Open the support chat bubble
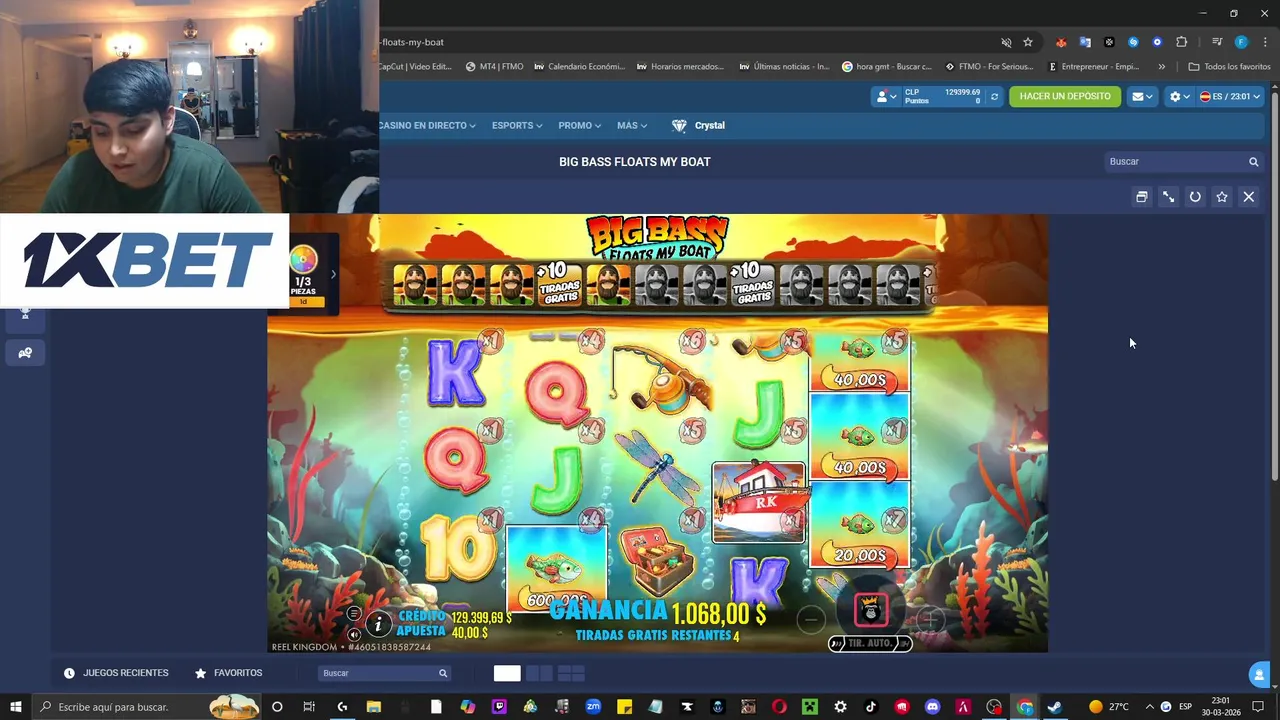1280x720 pixels. (x=1260, y=675)
